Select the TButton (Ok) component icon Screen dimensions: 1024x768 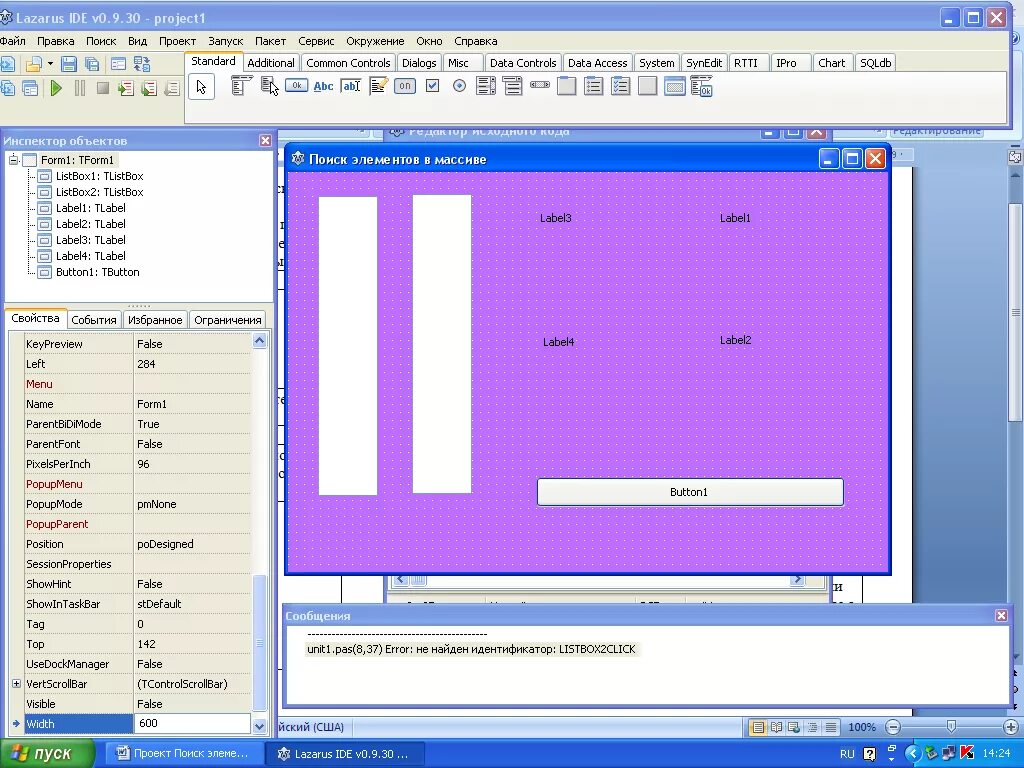tap(296, 86)
